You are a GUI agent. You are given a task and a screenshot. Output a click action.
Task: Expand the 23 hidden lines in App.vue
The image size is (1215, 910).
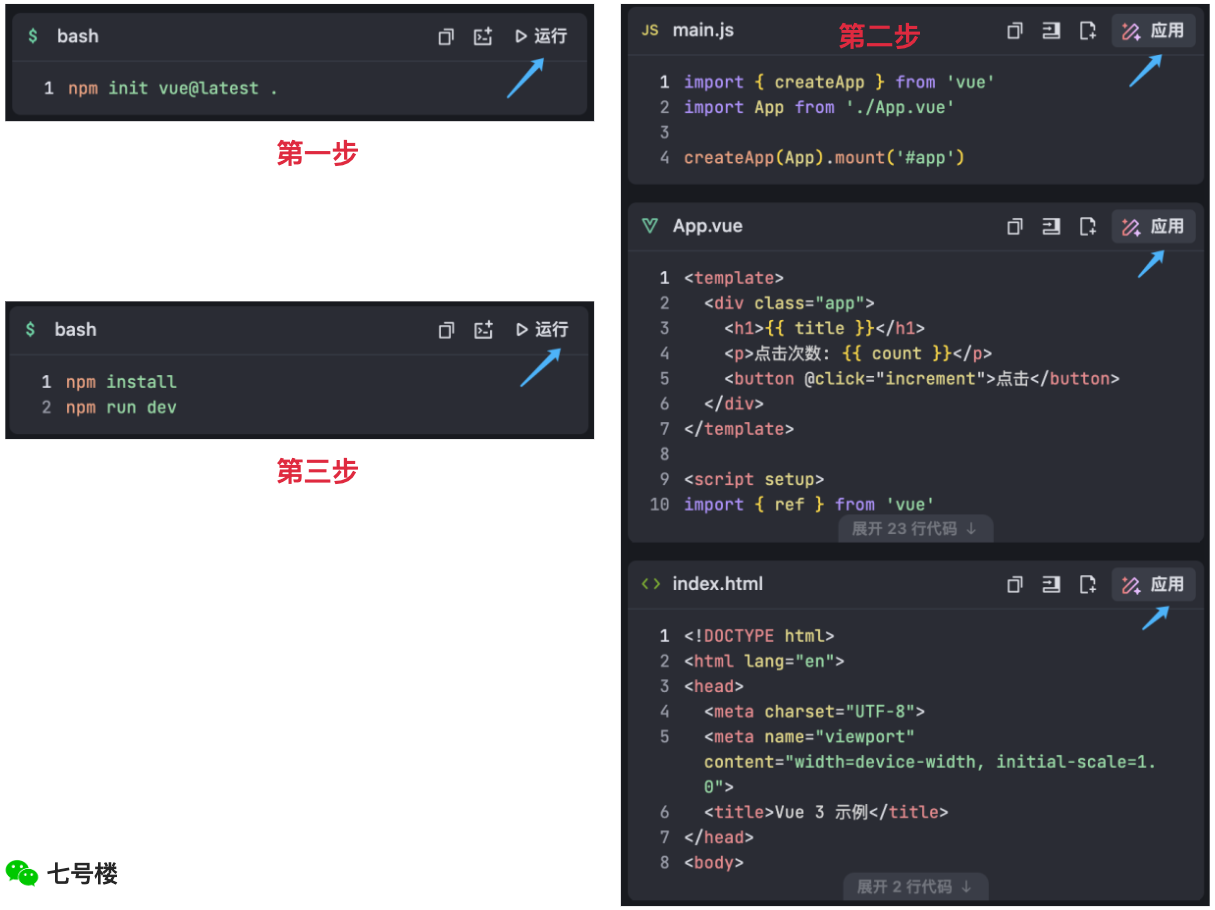click(x=915, y=528)
